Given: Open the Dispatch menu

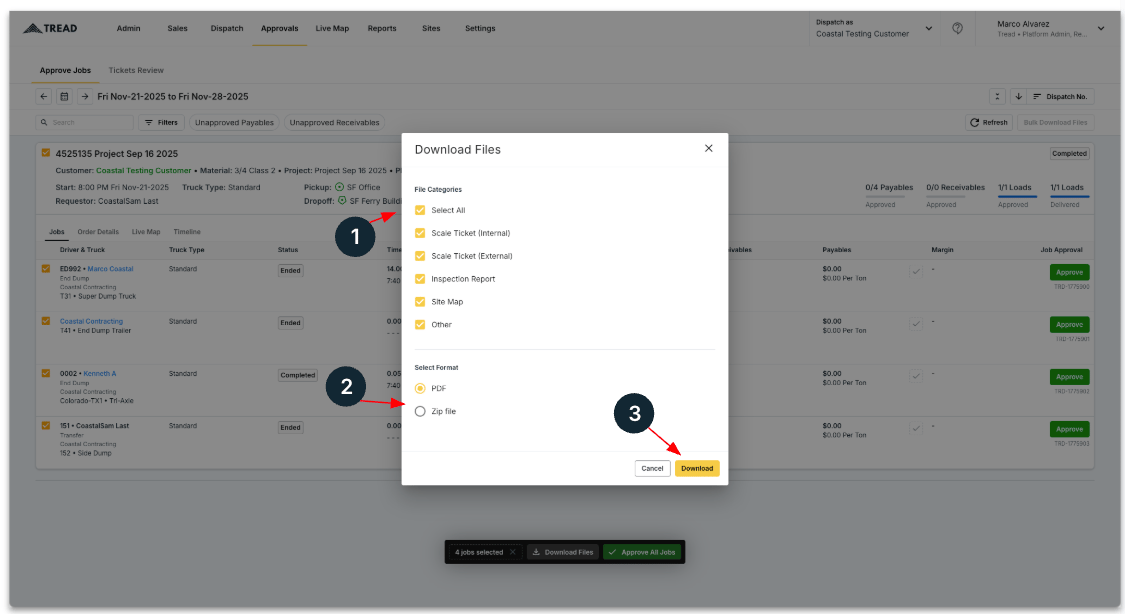Looking at the screenshot, I should (x=227, y=29).
